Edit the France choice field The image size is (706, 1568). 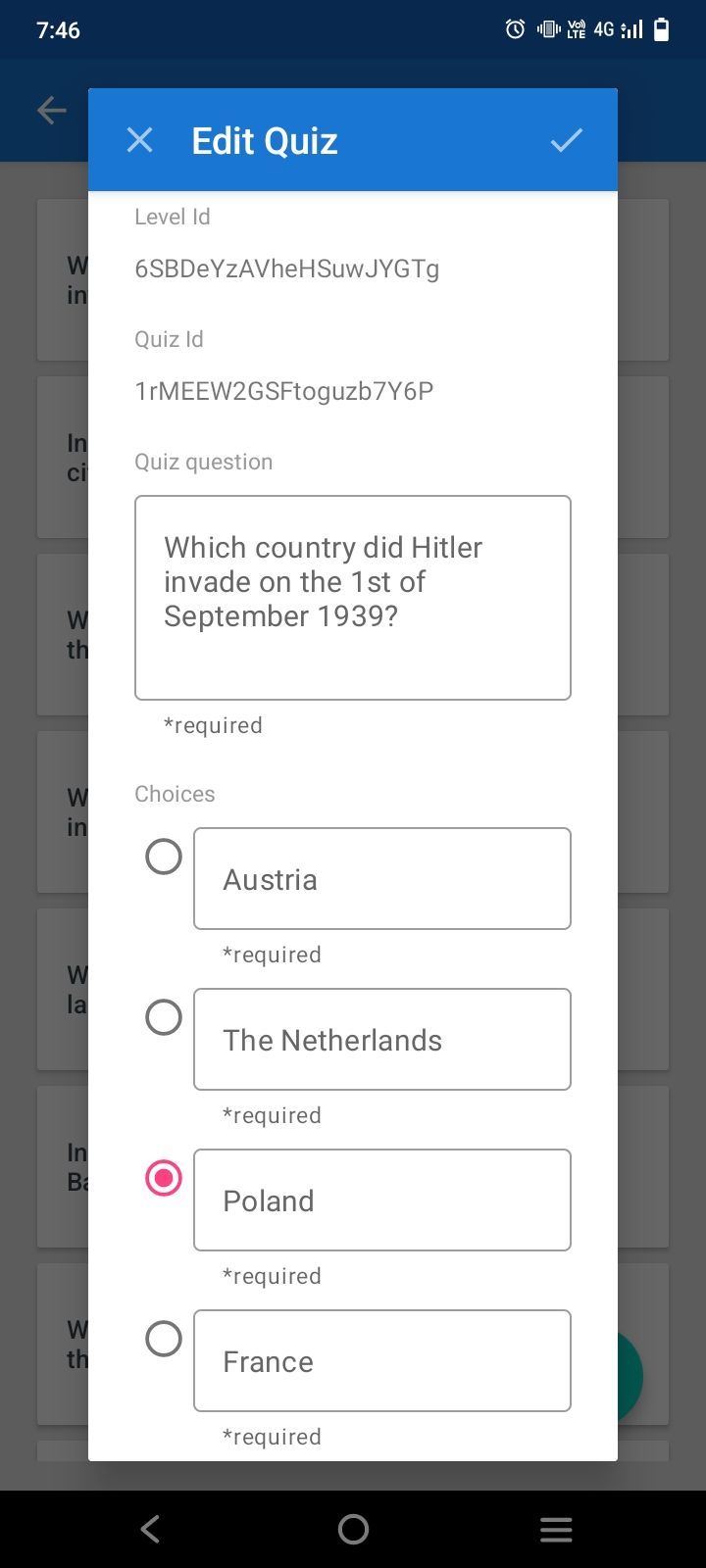(x=382, y=1361)
